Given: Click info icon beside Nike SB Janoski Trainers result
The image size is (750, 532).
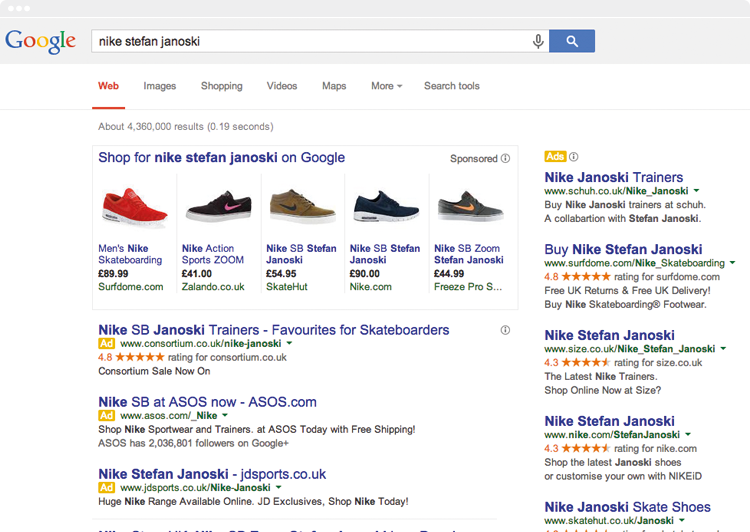Looking at the screenshot, I should [x=505, y=330].
